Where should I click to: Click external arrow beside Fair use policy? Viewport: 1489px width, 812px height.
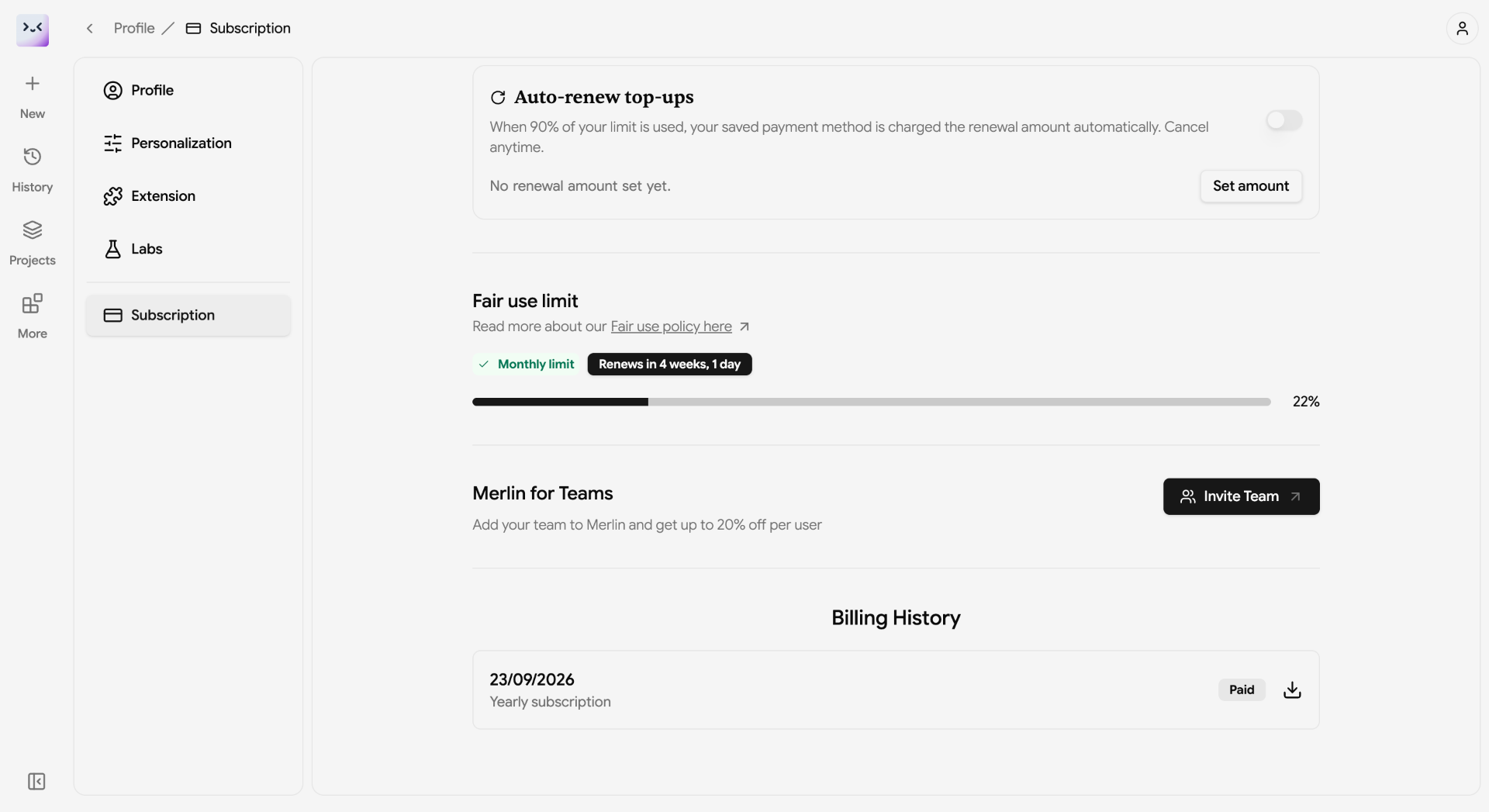[x=744, y=327]
